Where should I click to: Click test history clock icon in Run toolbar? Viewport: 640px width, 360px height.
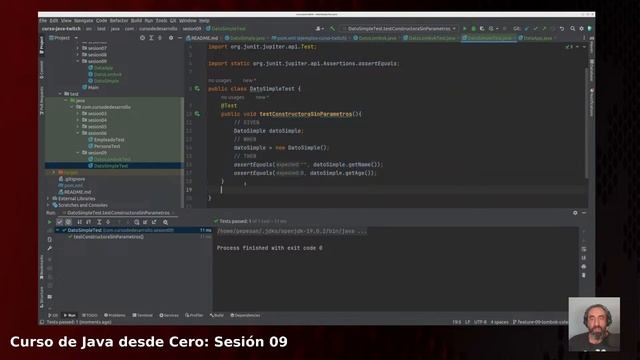[136, 222]
